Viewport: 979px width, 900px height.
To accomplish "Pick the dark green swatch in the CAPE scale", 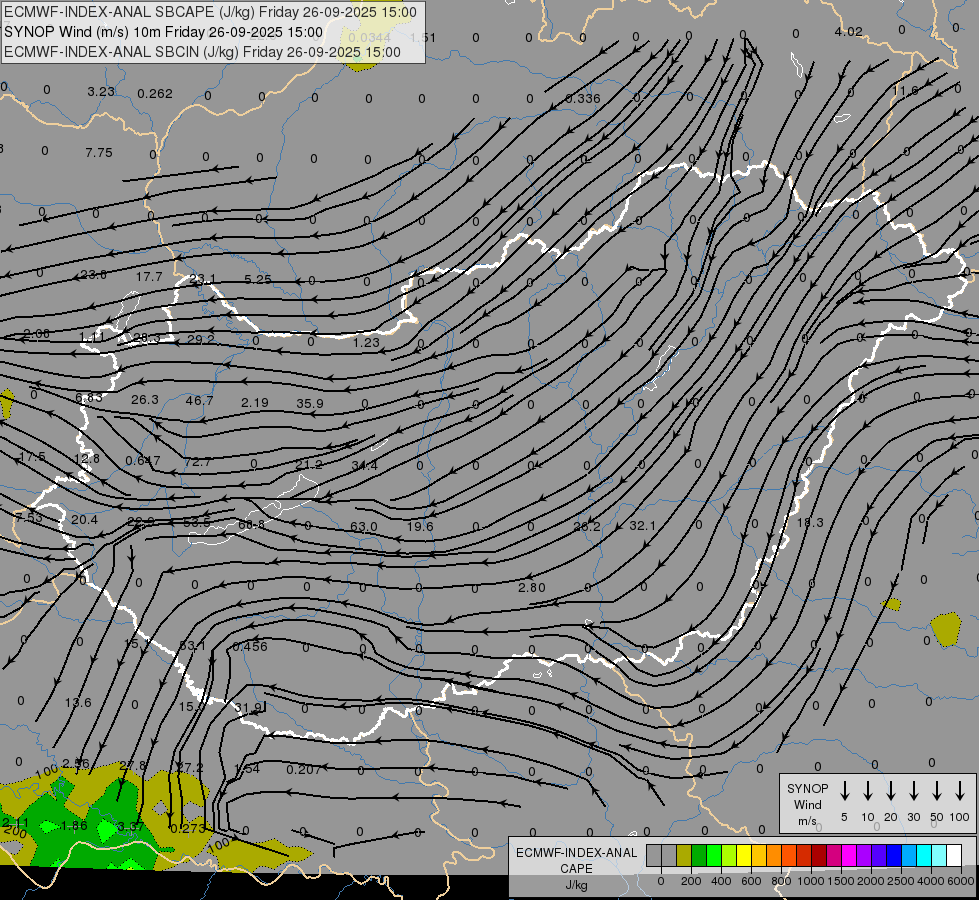I will 699,855.
